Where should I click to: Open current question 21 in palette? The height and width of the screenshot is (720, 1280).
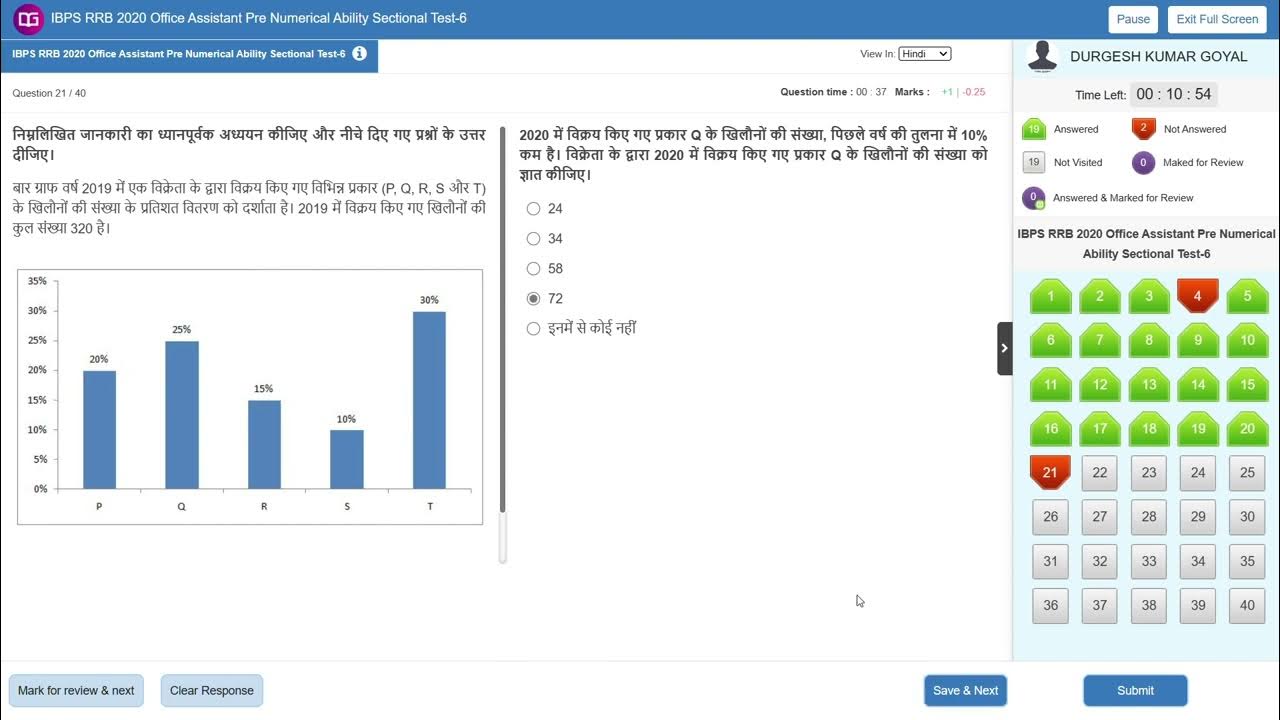(x=1050, y=472)
